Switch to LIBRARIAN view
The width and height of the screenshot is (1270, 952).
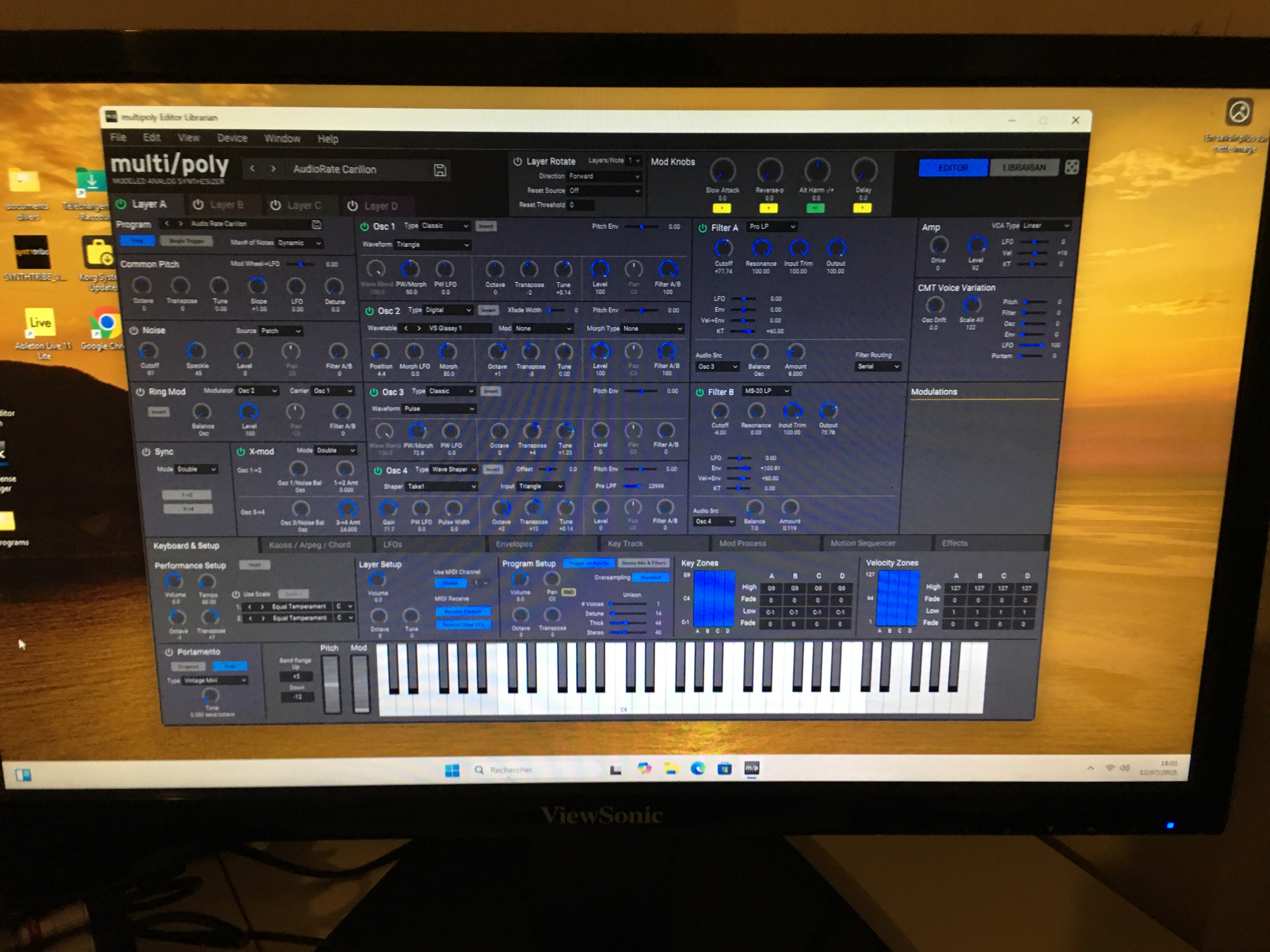(1024, 167)
